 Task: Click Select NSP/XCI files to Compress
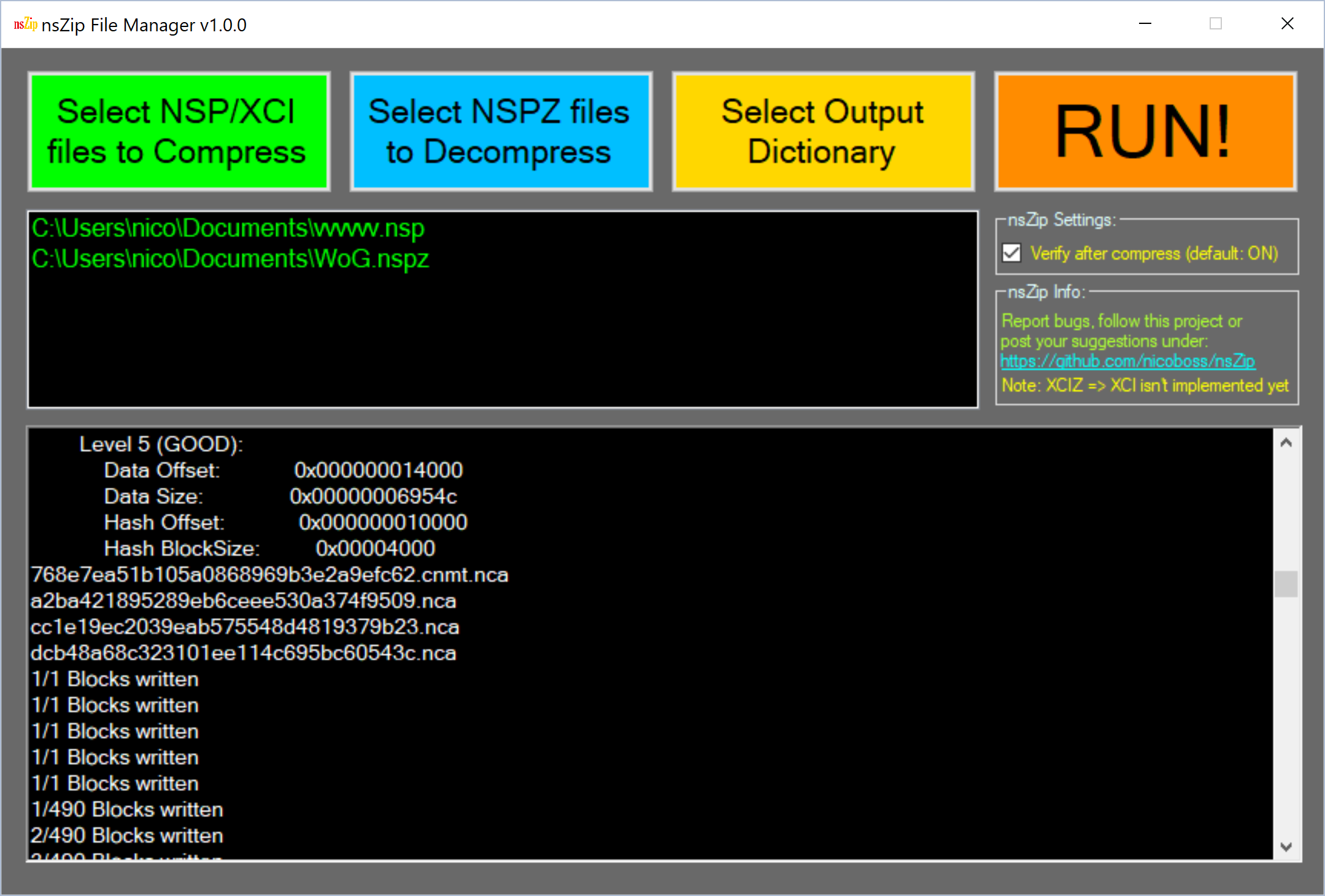point(179,131)
